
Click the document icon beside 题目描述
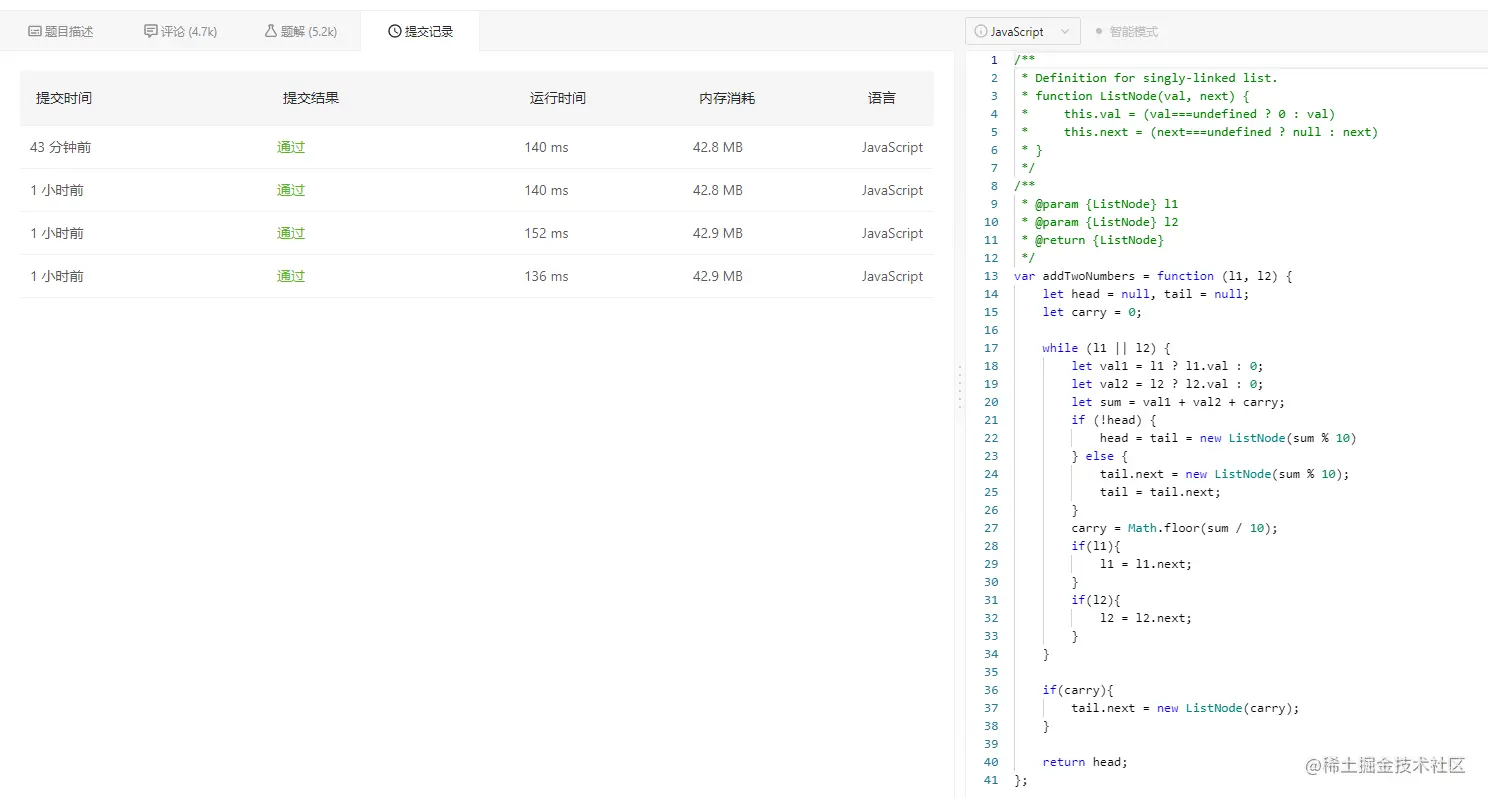point(35,32)
